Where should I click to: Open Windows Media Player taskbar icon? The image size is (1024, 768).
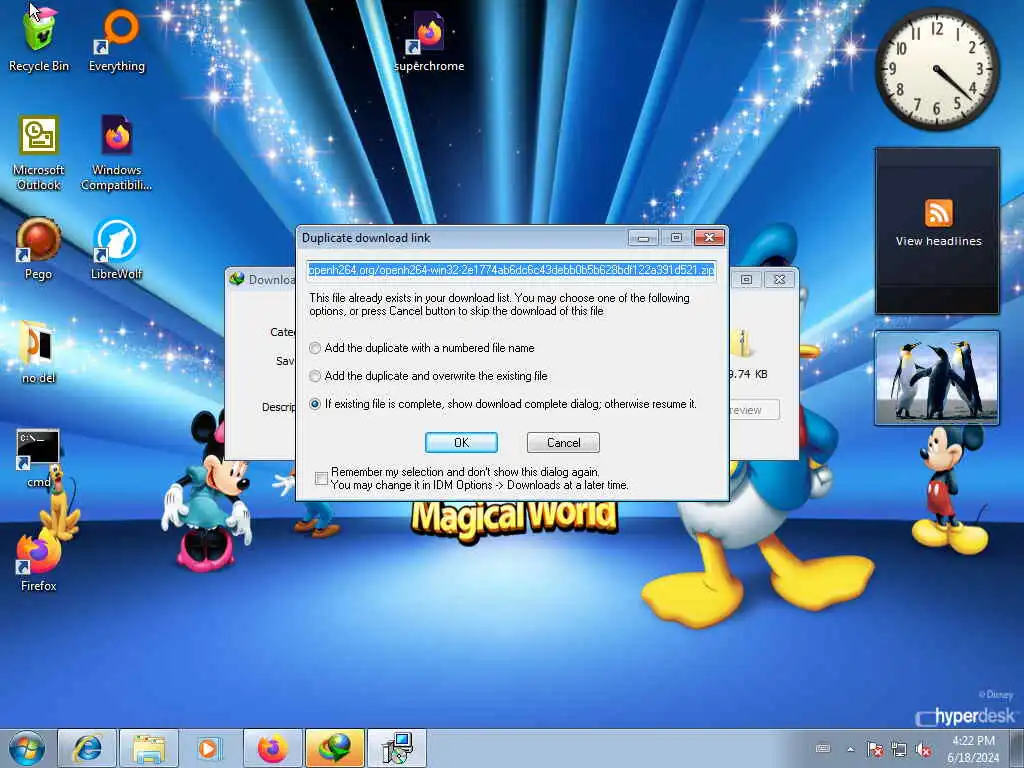tap(209, 748)
